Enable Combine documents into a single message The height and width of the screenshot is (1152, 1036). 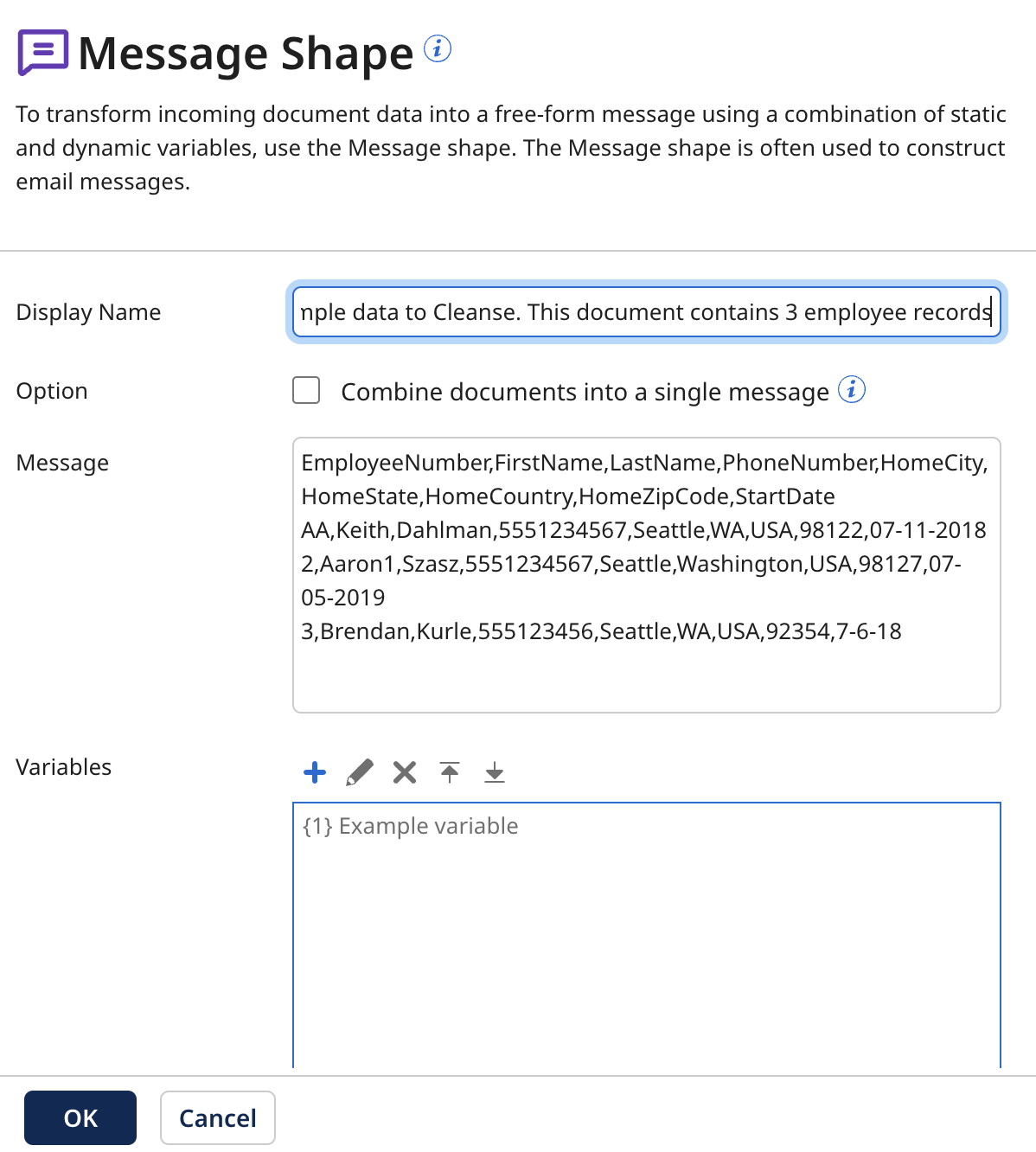coord(306,390)
